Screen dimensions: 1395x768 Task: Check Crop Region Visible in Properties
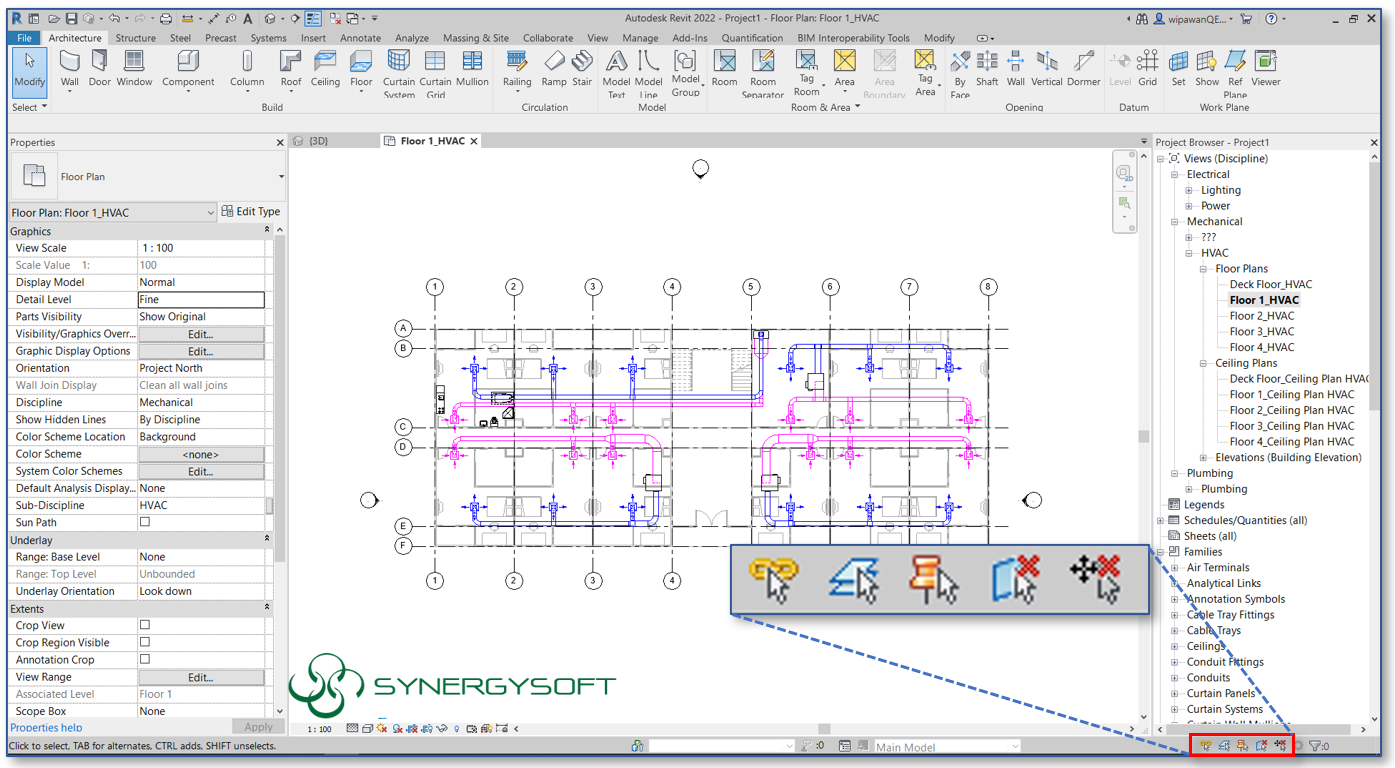point(144,641)
